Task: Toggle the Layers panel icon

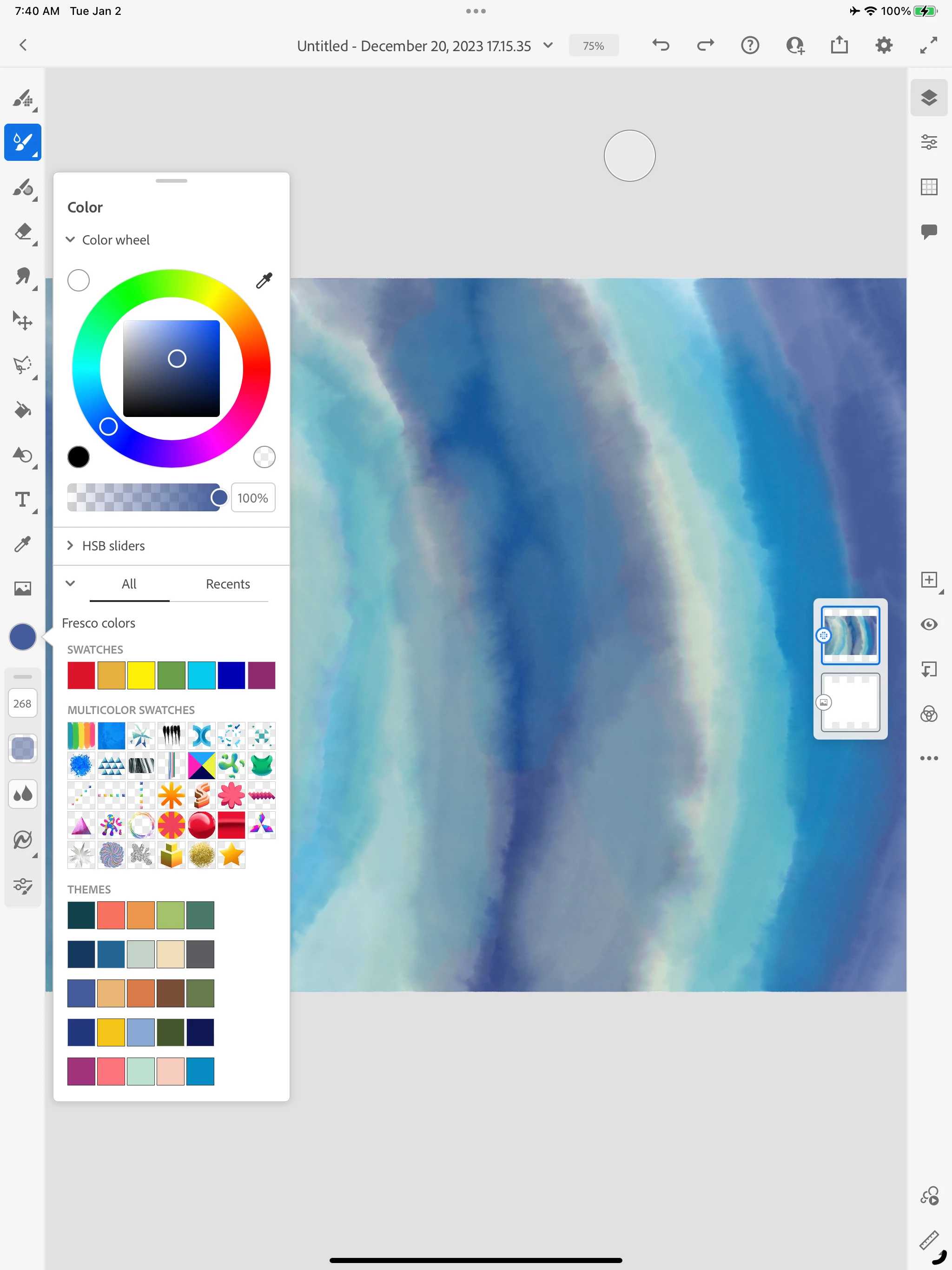Action: 928,98
